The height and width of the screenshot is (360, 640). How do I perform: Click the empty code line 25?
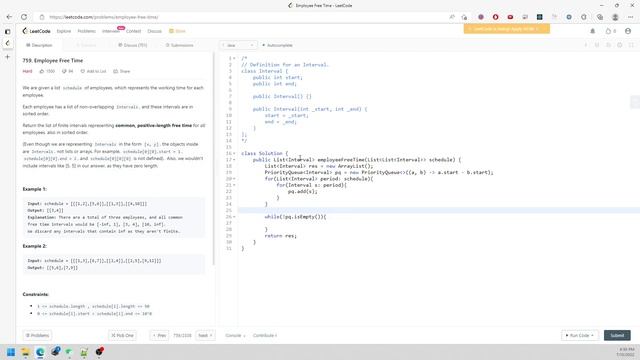pyautogui.click(x=439, y=210)
